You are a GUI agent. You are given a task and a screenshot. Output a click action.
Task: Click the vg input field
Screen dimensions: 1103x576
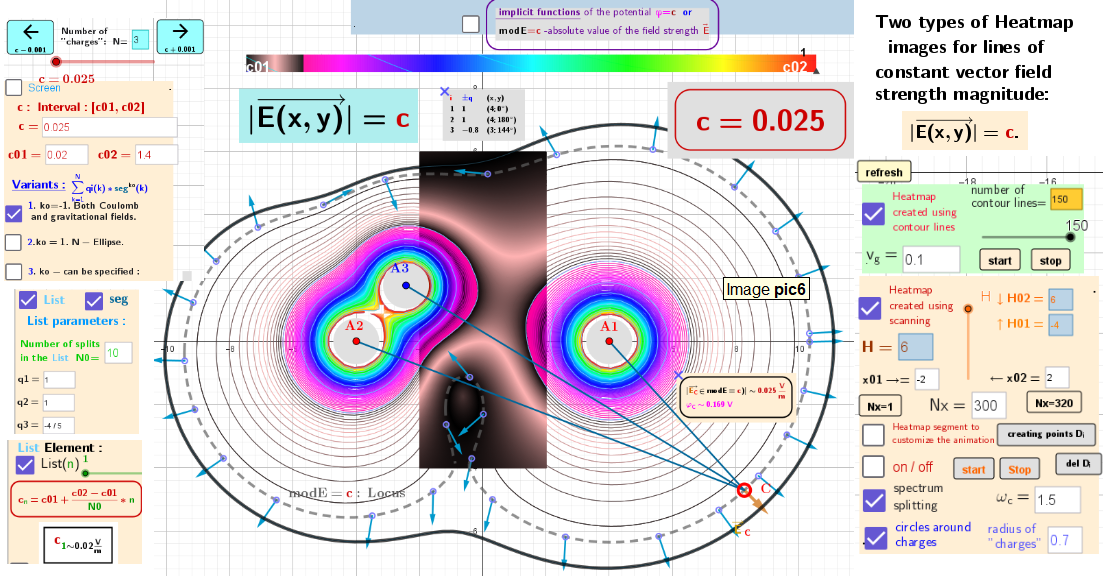(x=931, y=260)
